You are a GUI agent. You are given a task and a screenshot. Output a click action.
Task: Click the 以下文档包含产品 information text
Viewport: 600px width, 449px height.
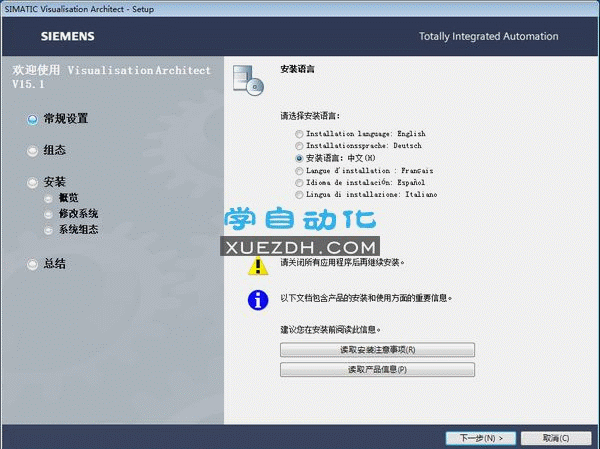click(366, 298)
